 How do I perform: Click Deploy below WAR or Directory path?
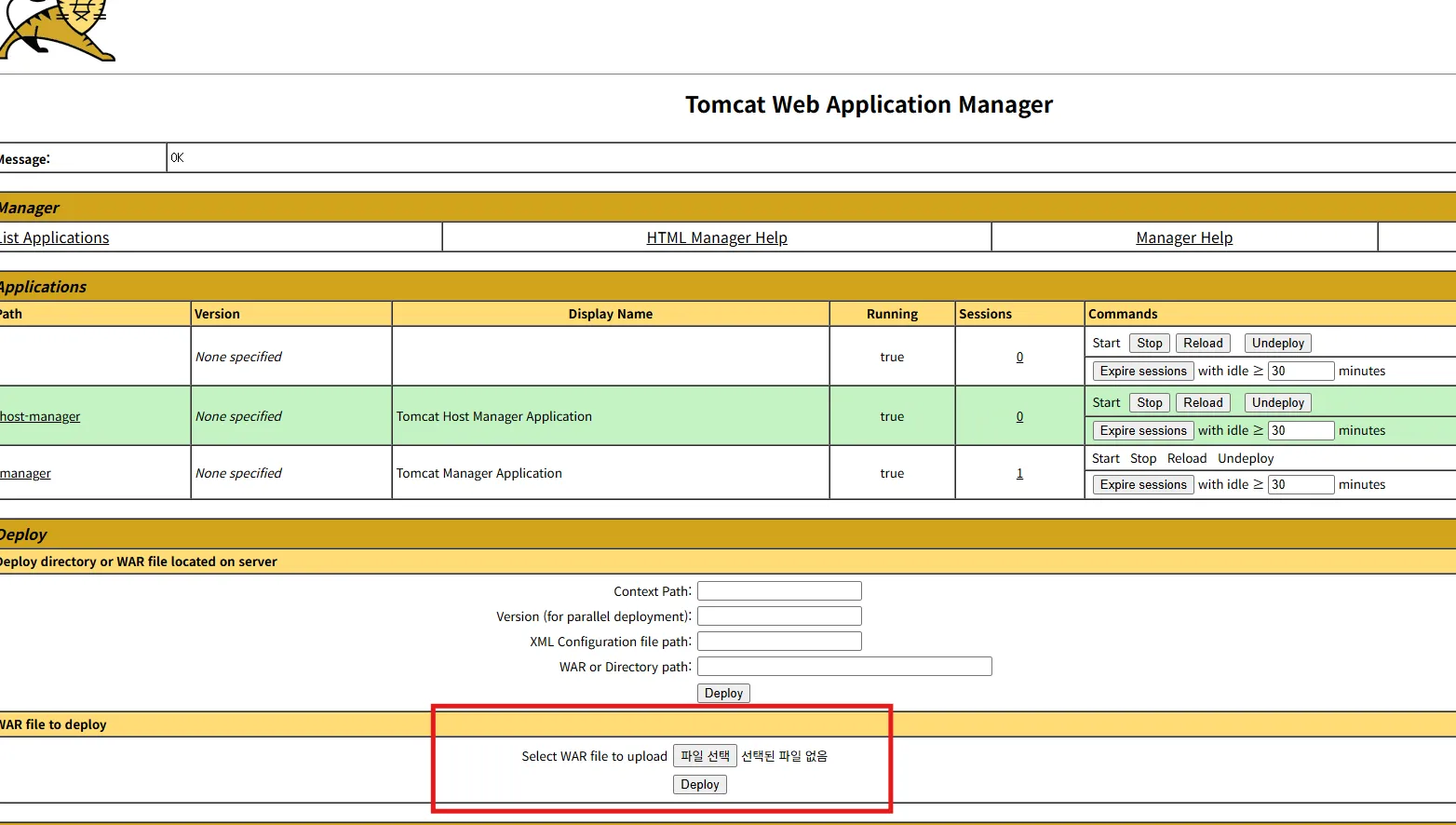(723, 693)
